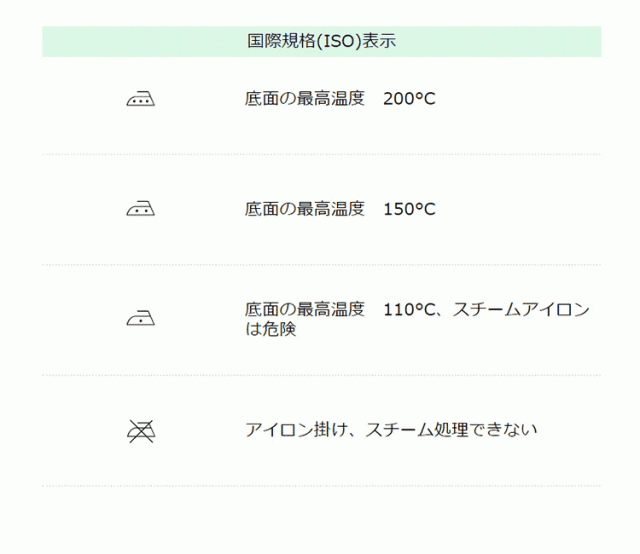Click the 150°C temperature value
The width and height of the screenshot is (640, 554).
(409, 209)
